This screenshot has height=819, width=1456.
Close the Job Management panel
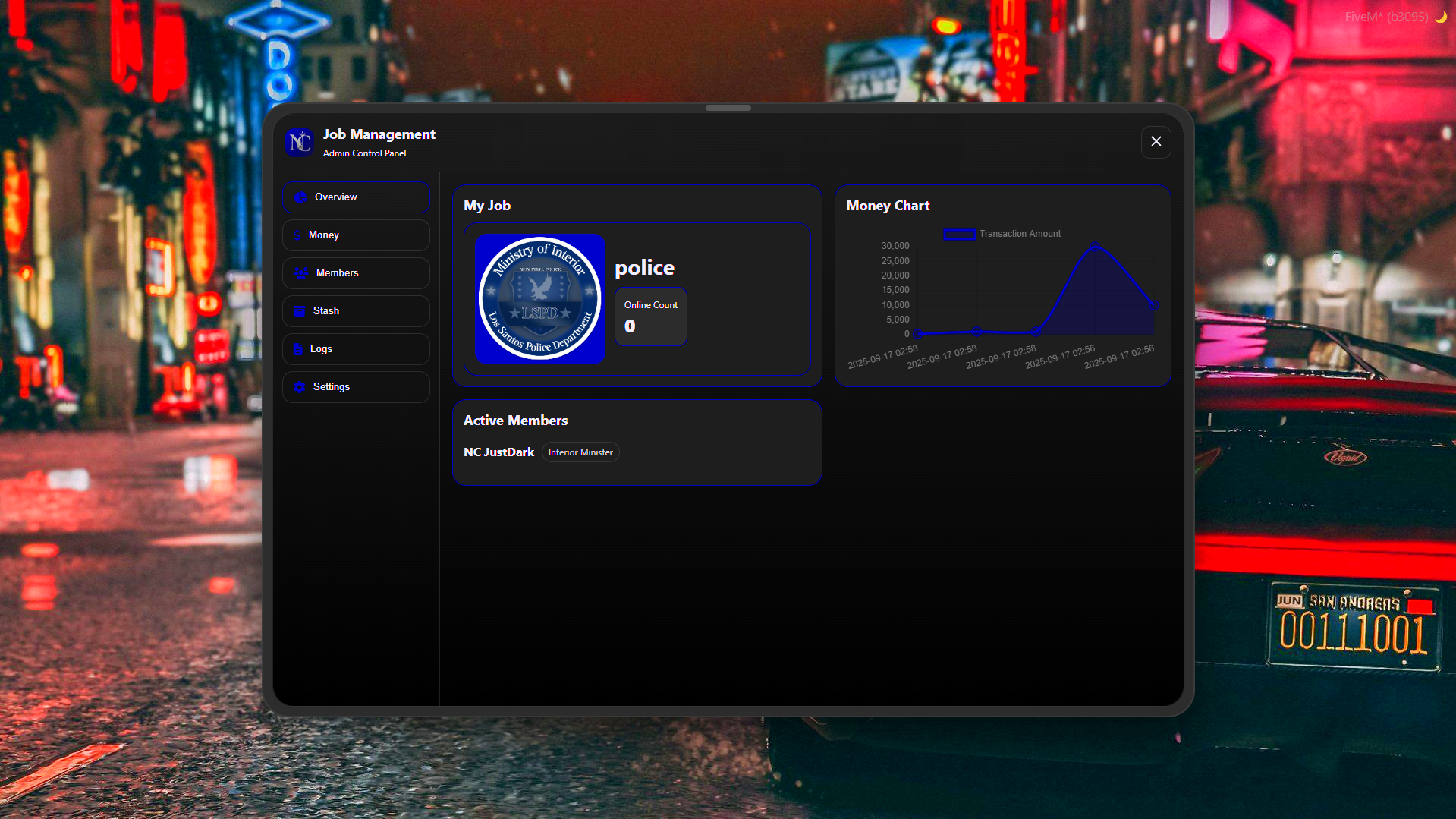click(1156, 142)
